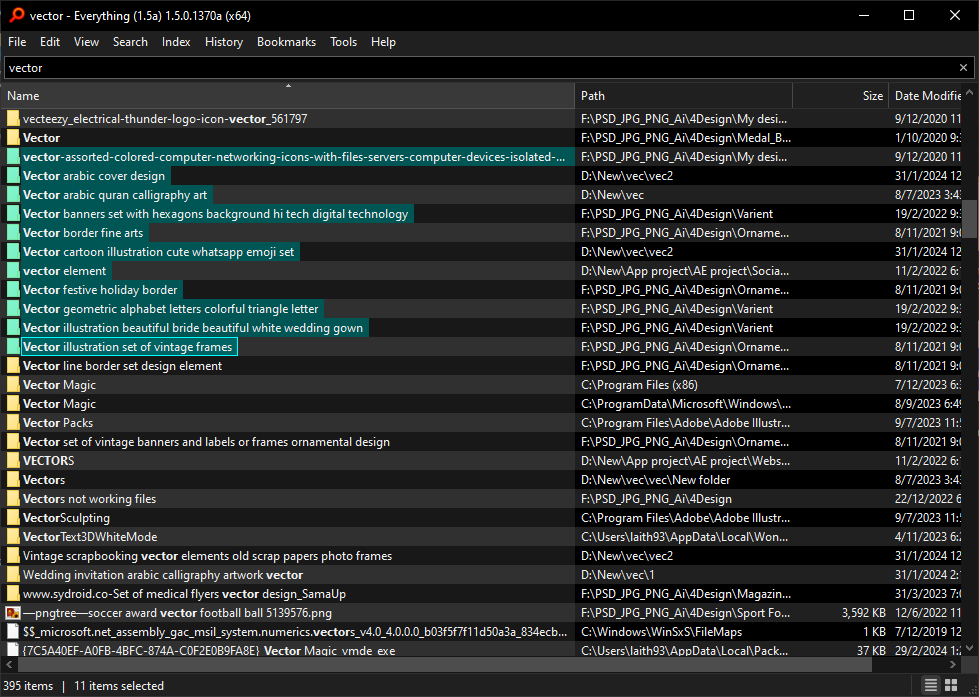Image resolution: width=979 pixels, height=697 pixels.
Task: Select 'Vector illustration set of vintage frames'
Action: 127,347
